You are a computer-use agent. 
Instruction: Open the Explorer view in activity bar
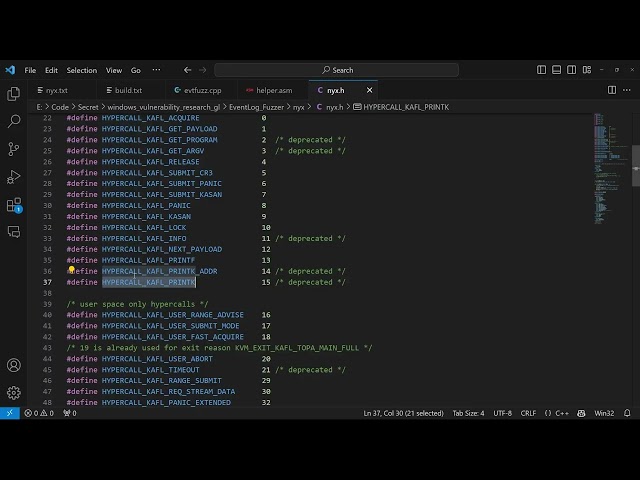click(13, 94)
